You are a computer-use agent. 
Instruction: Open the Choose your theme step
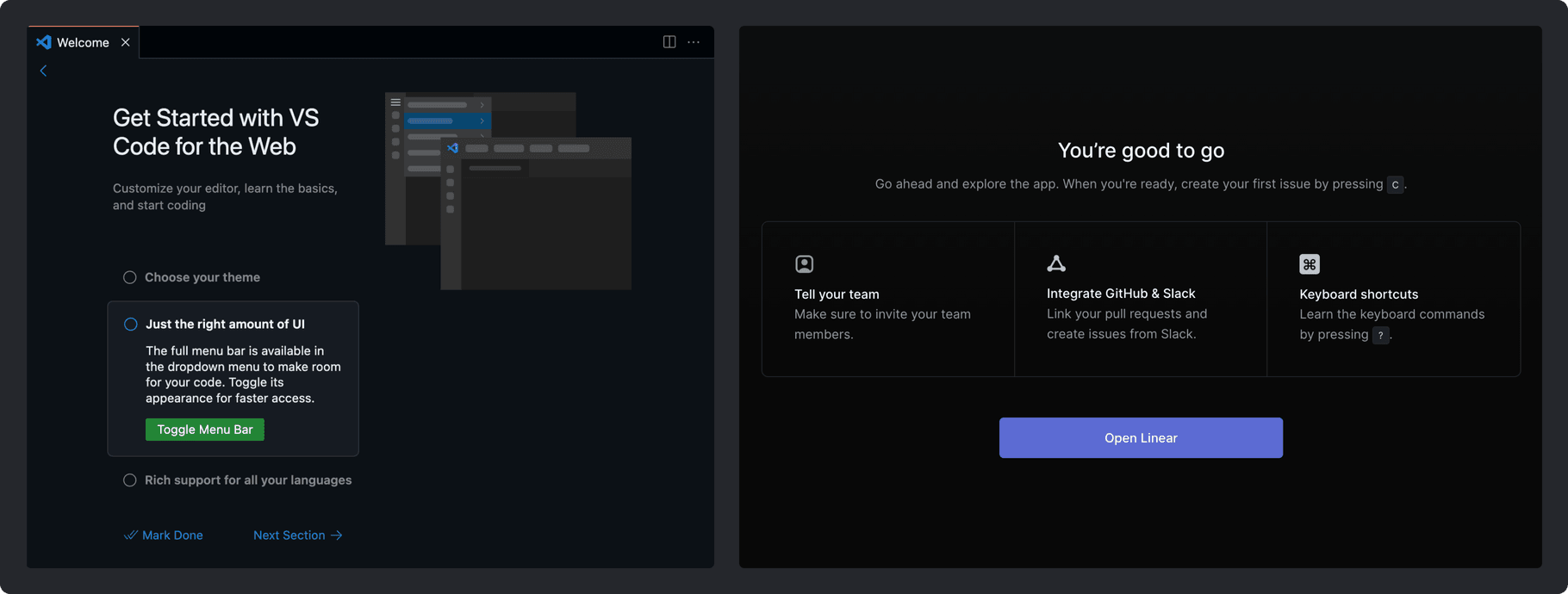click(x=202, y=277)
